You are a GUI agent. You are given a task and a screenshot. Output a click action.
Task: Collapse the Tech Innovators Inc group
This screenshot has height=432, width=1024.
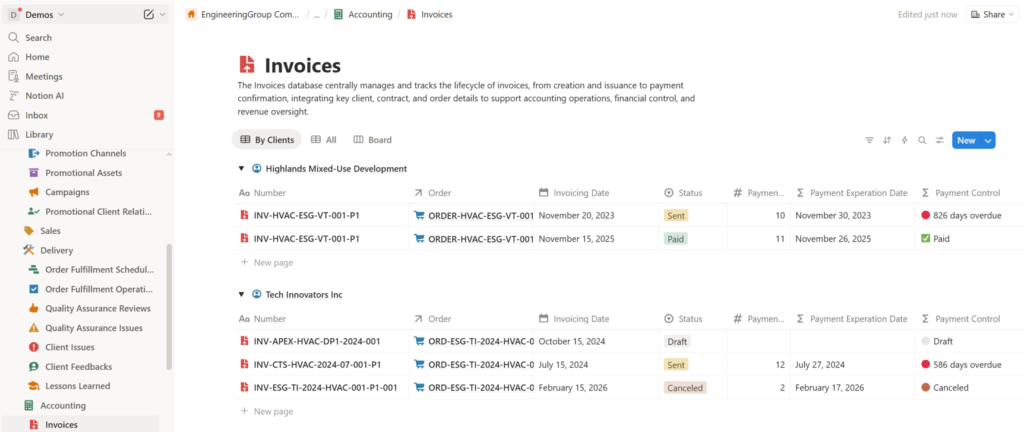coord(241,295)
